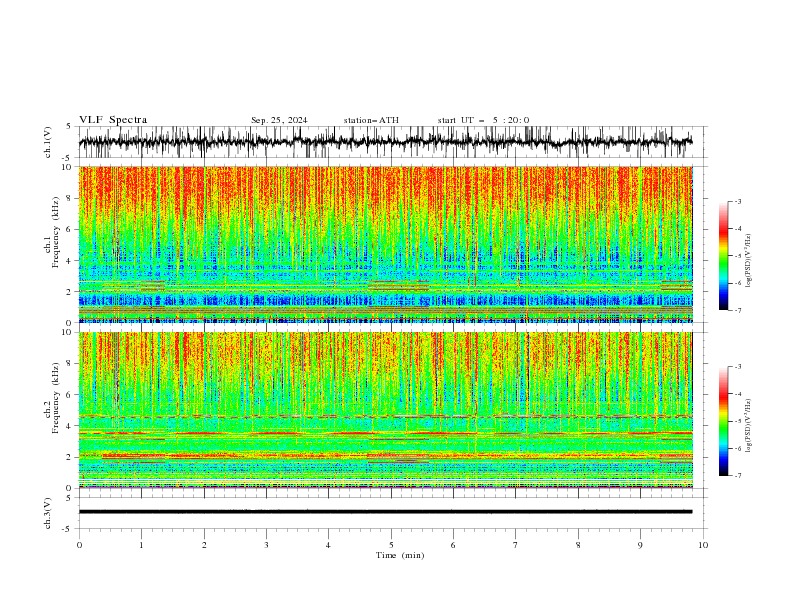792x612 pixels.
Task: Click the "ch.3(V)" axis label
Action: point(48,513)
